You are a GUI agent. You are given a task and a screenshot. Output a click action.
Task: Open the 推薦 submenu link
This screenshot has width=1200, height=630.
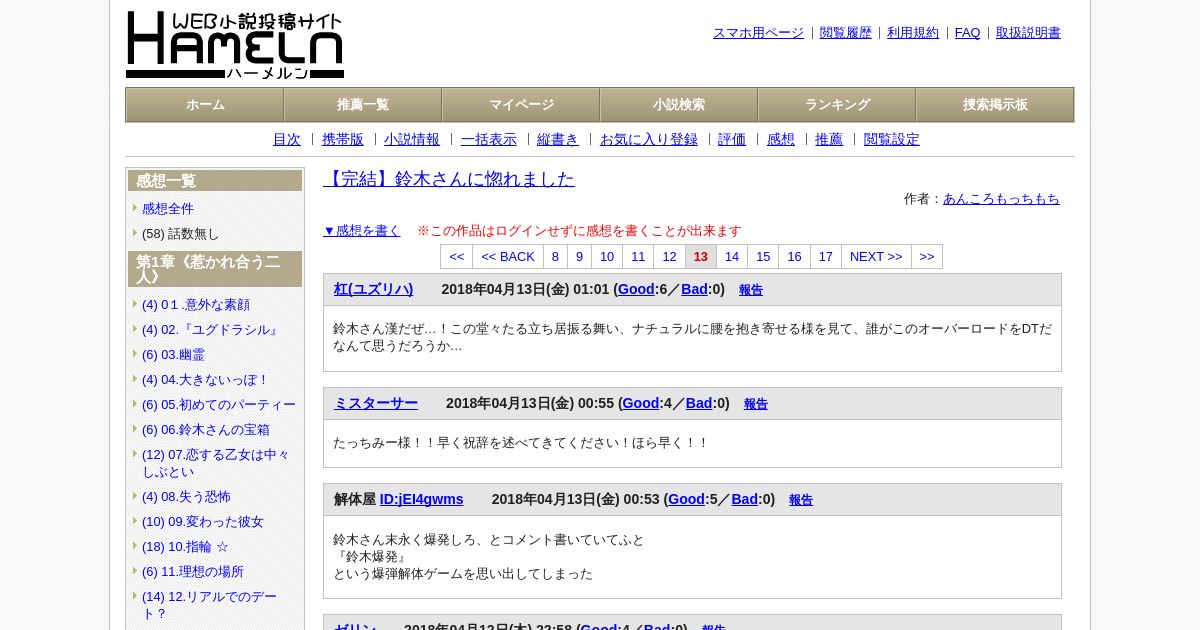tap(829, 140)
